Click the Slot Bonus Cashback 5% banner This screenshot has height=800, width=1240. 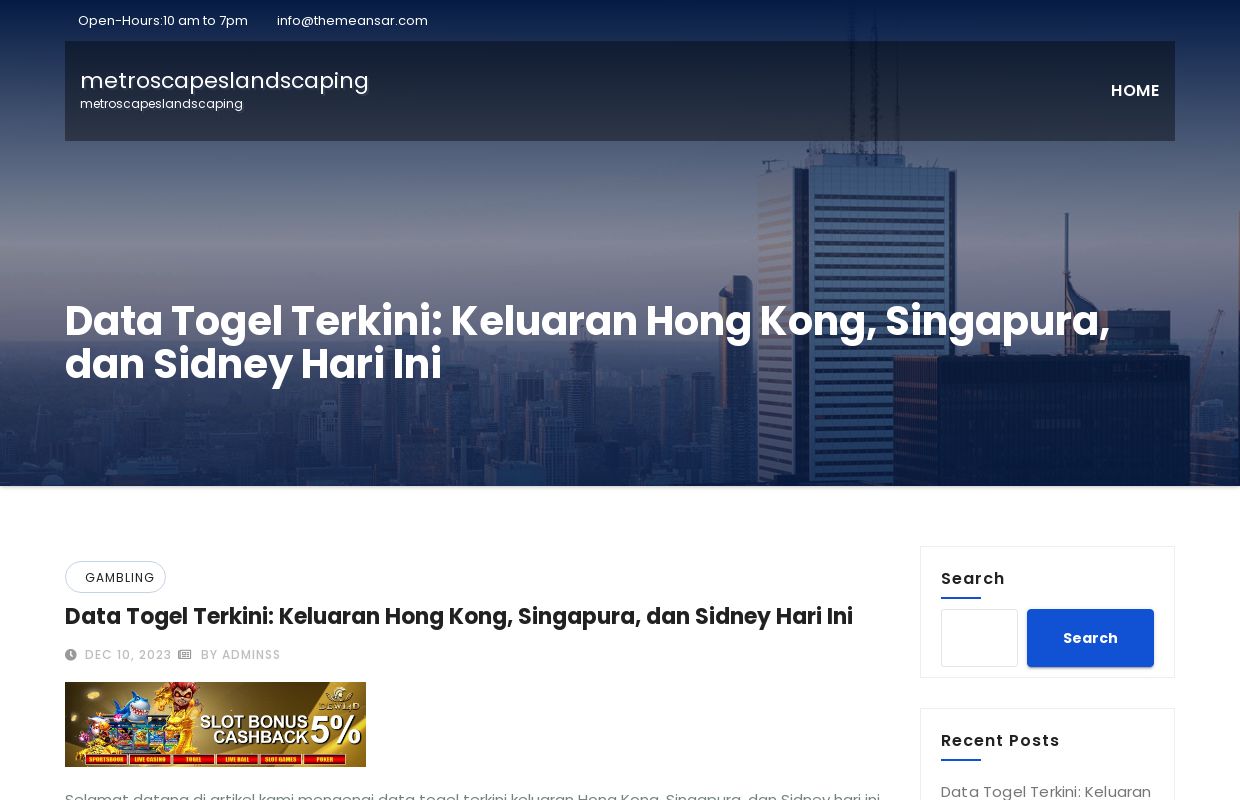click(x=215, y=724)
